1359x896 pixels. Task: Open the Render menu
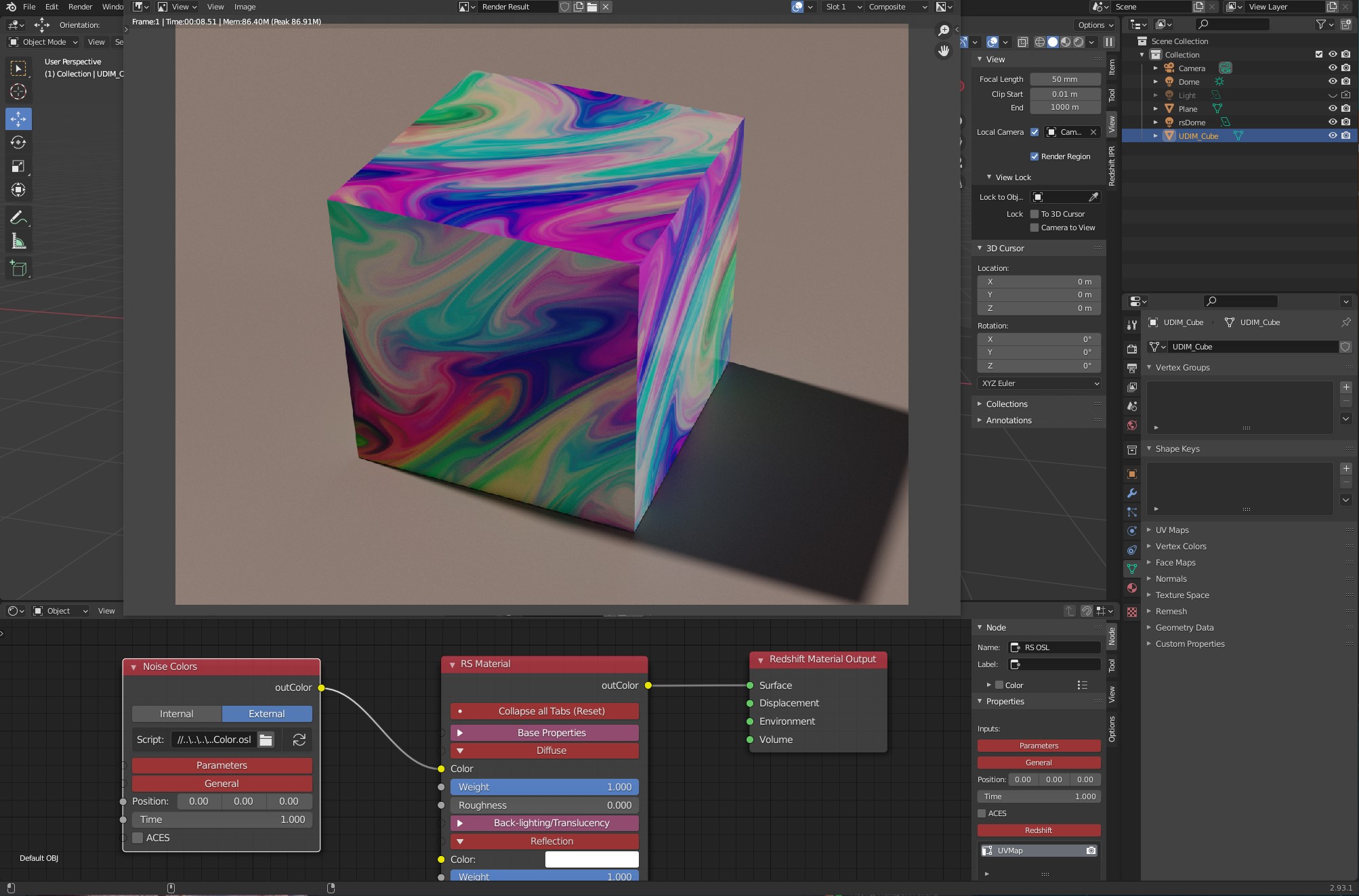(80, 7)
